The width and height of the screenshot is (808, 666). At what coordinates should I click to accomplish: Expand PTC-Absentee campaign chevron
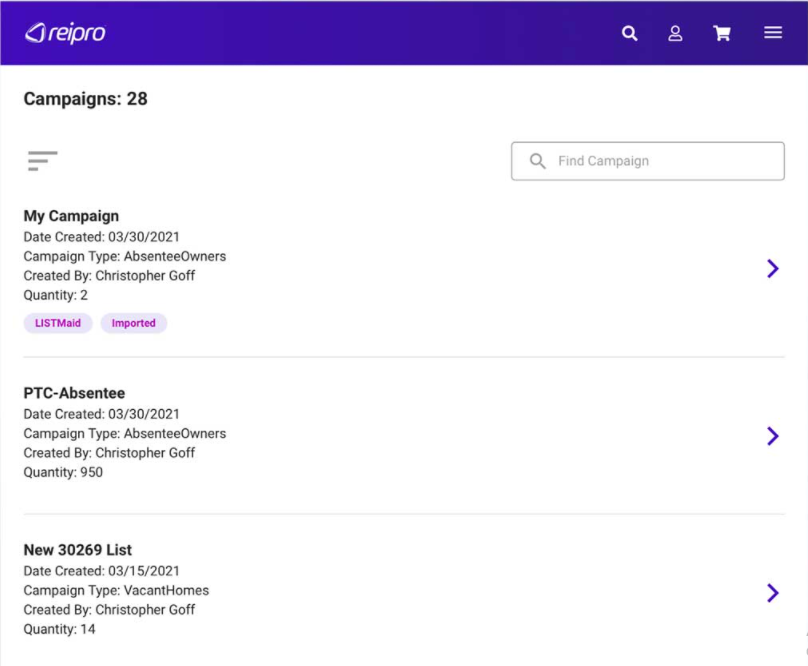(x=772, y=436)
